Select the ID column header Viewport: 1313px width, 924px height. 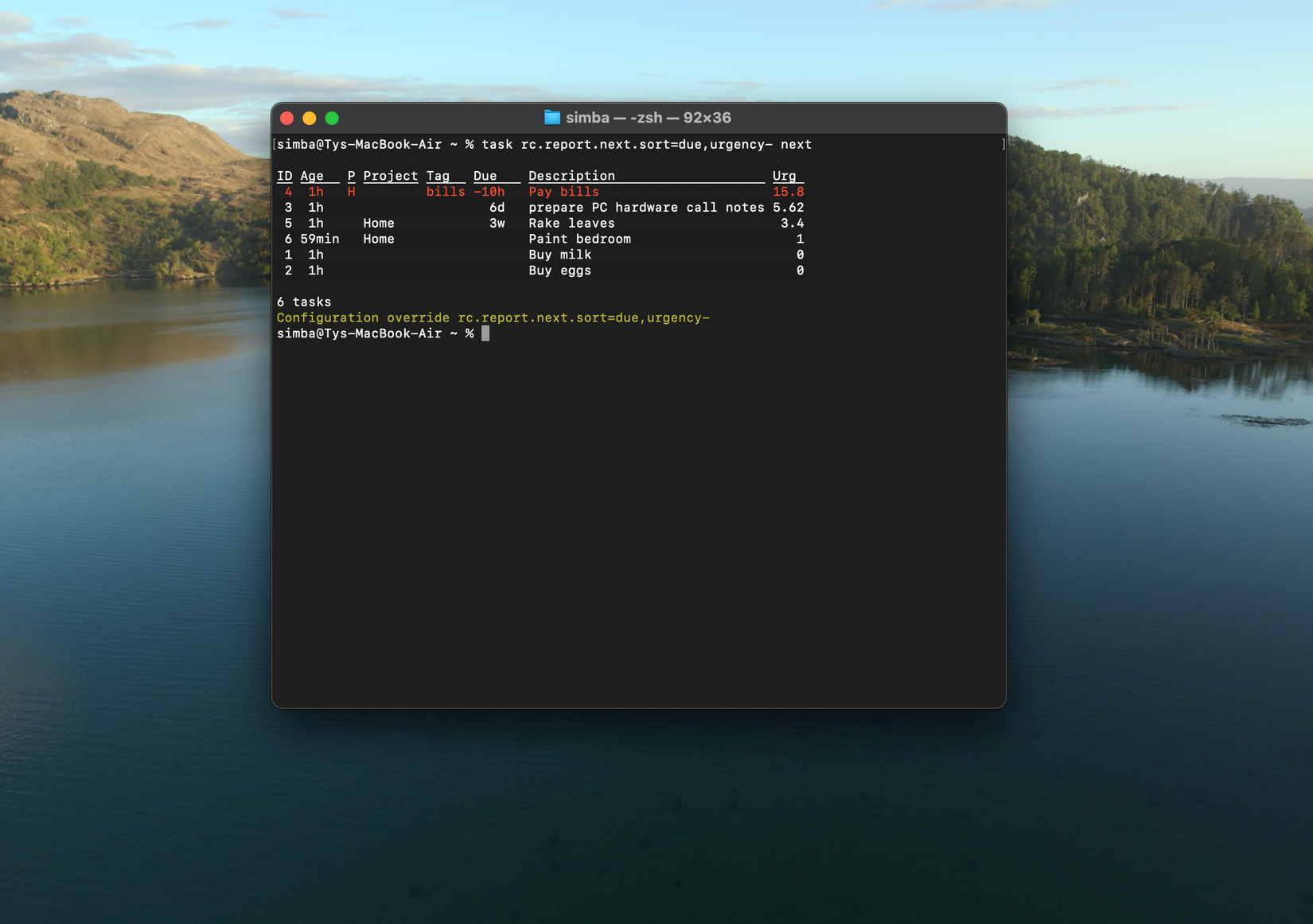coord(283,176)
